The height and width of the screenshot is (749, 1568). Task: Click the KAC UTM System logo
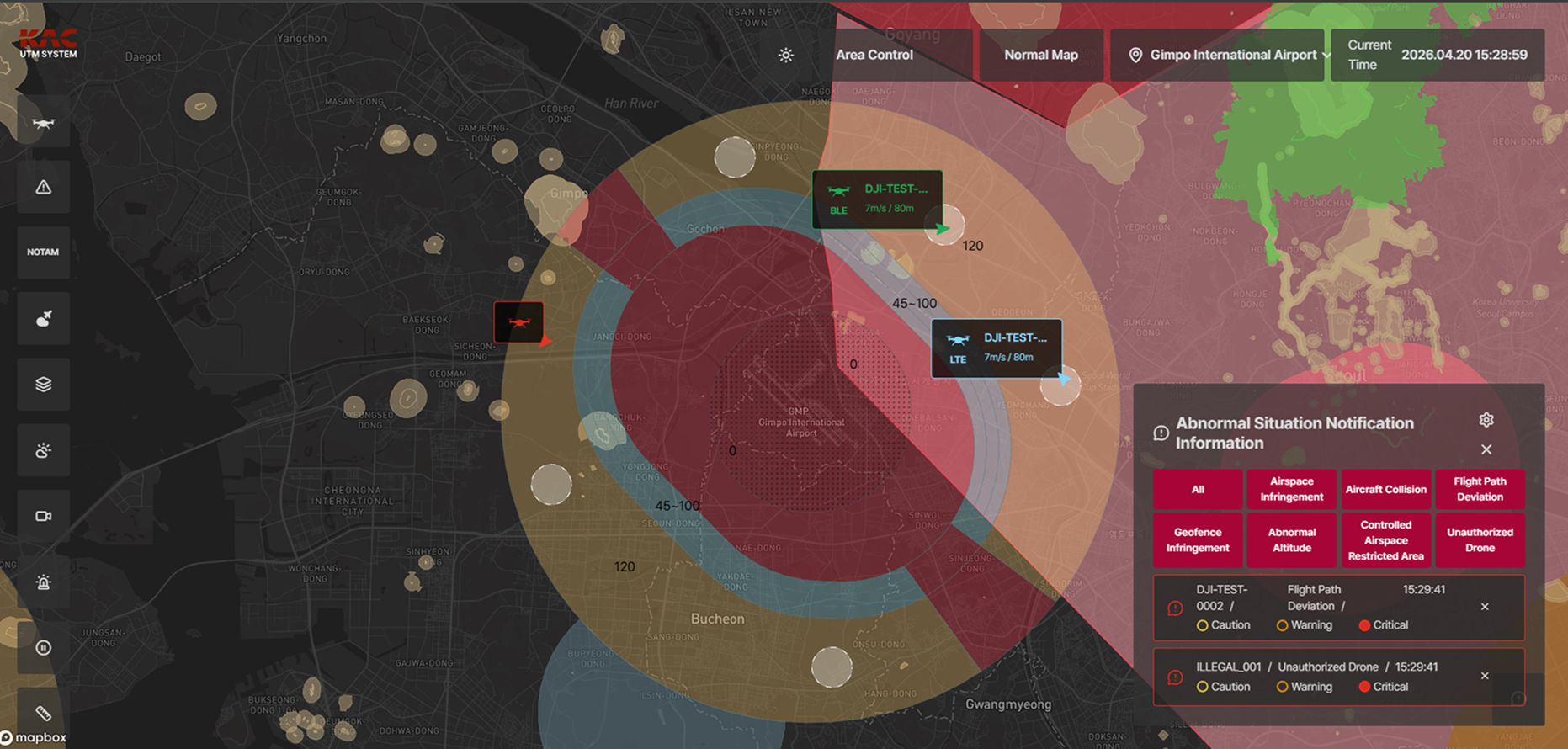[x=48, y=44]
